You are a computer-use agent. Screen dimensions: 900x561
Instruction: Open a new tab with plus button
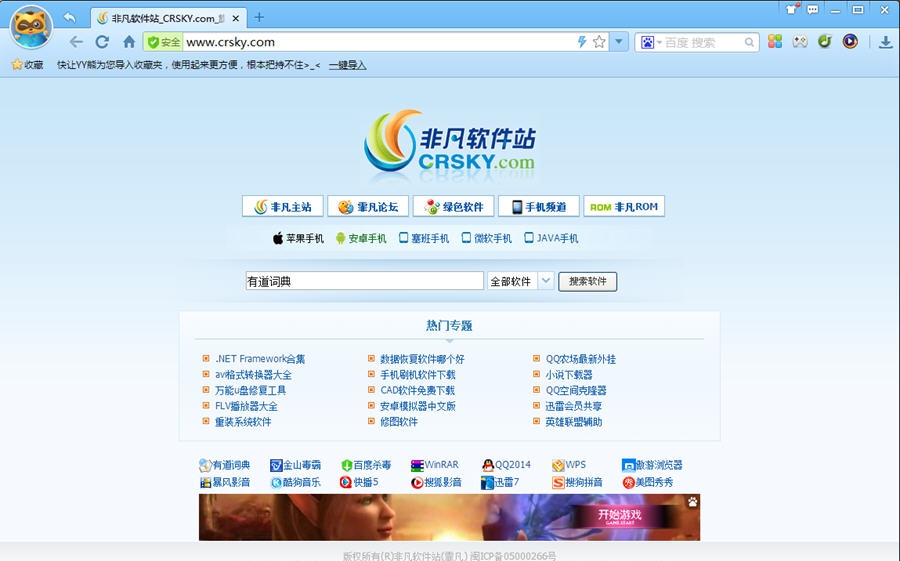coord(259,17)
